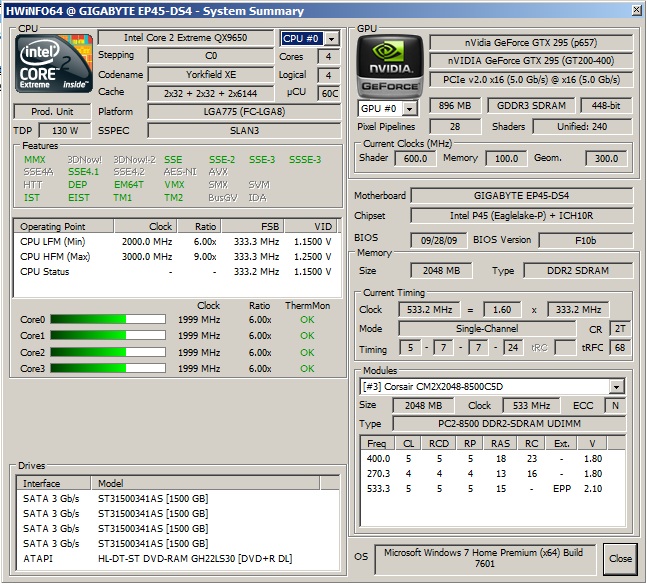Click the PC2-8500 DDR2-SDRAM UDIMM field
The width and height of the screenshot is (647, 584).
click(509, 424)
